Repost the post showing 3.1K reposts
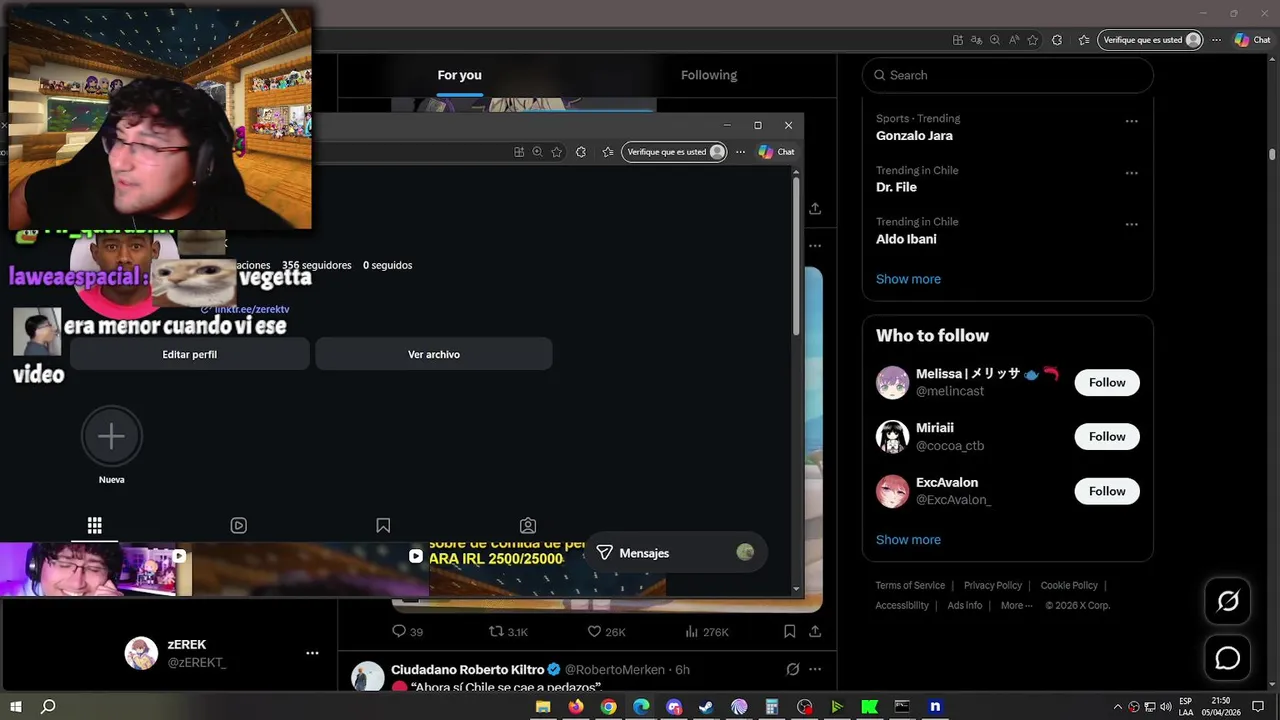The width and height of the screenshot is (1280, 720). pyautogui.click(x=508, y=632)
